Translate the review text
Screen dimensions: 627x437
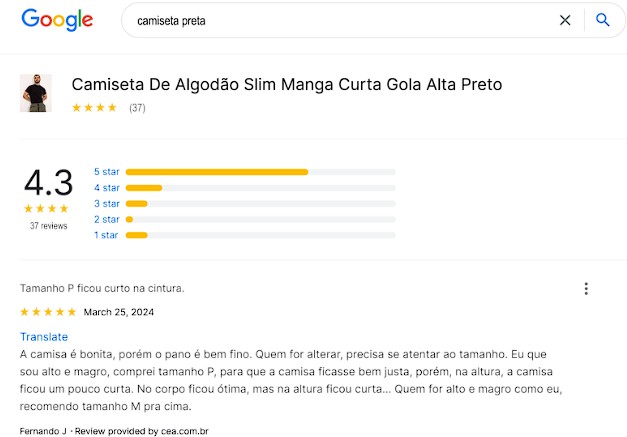pyautogui.click(x=44, y=337)
